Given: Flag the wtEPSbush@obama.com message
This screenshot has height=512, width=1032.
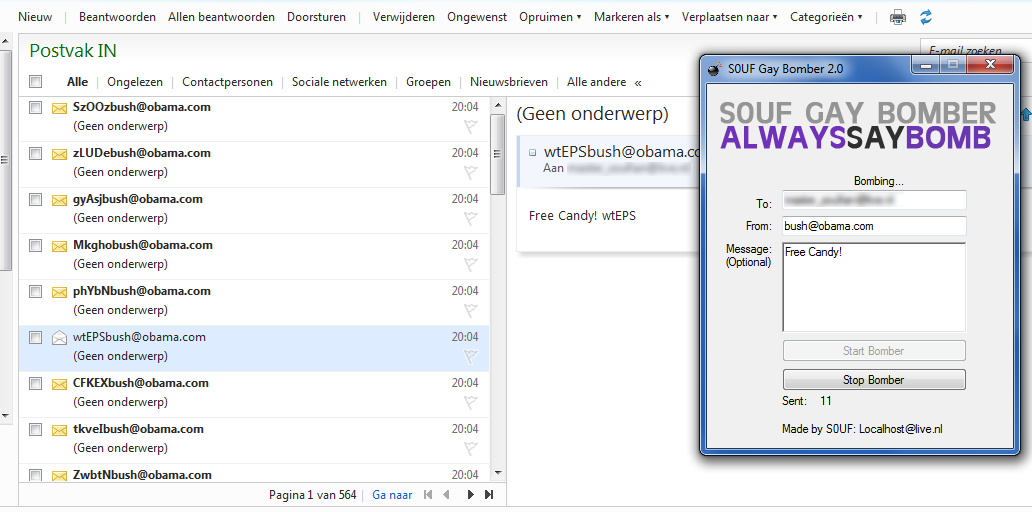Looking at the screenshot, I should click(471, 357).
